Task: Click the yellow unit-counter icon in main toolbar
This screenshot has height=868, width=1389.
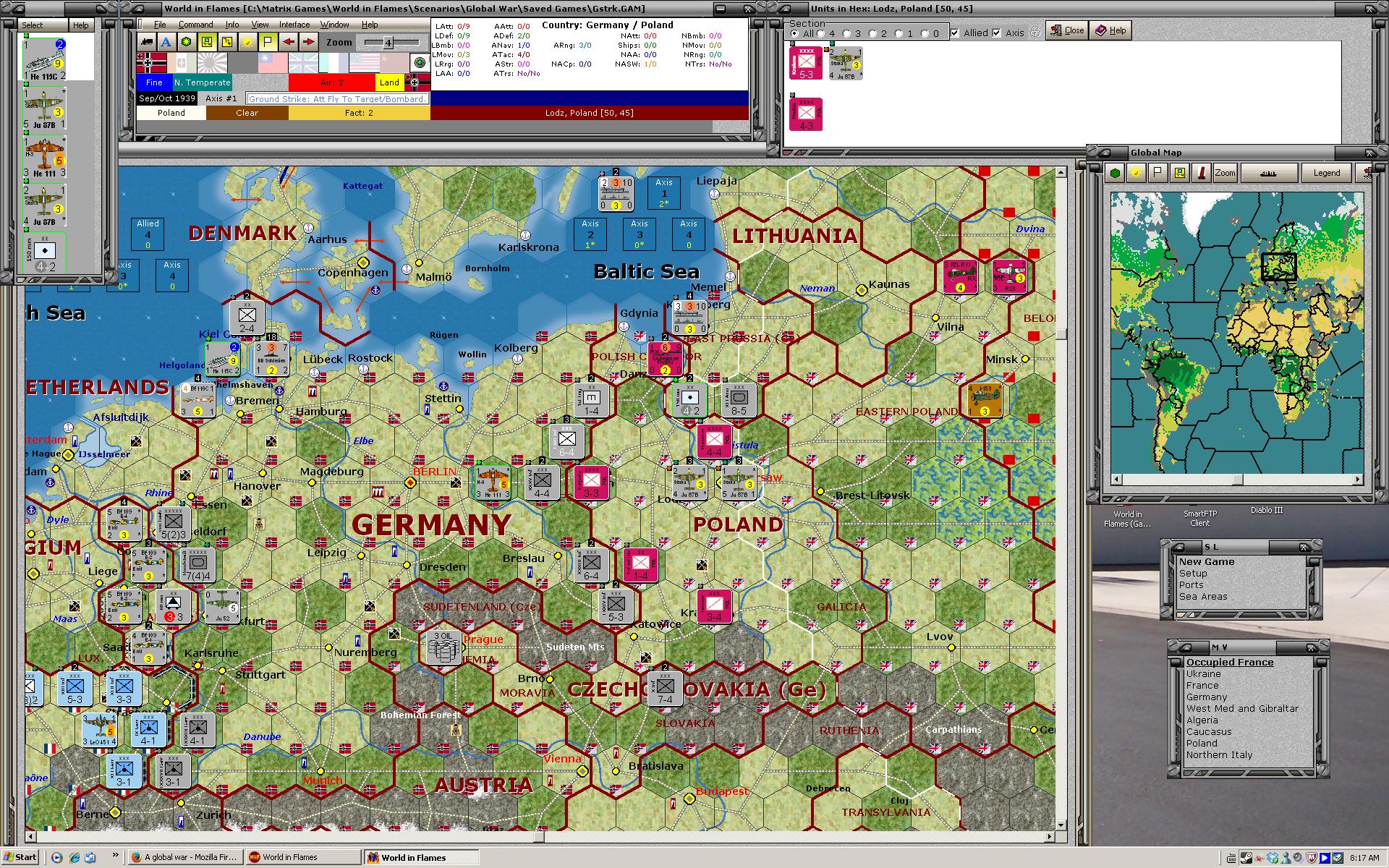Action: 208,42
